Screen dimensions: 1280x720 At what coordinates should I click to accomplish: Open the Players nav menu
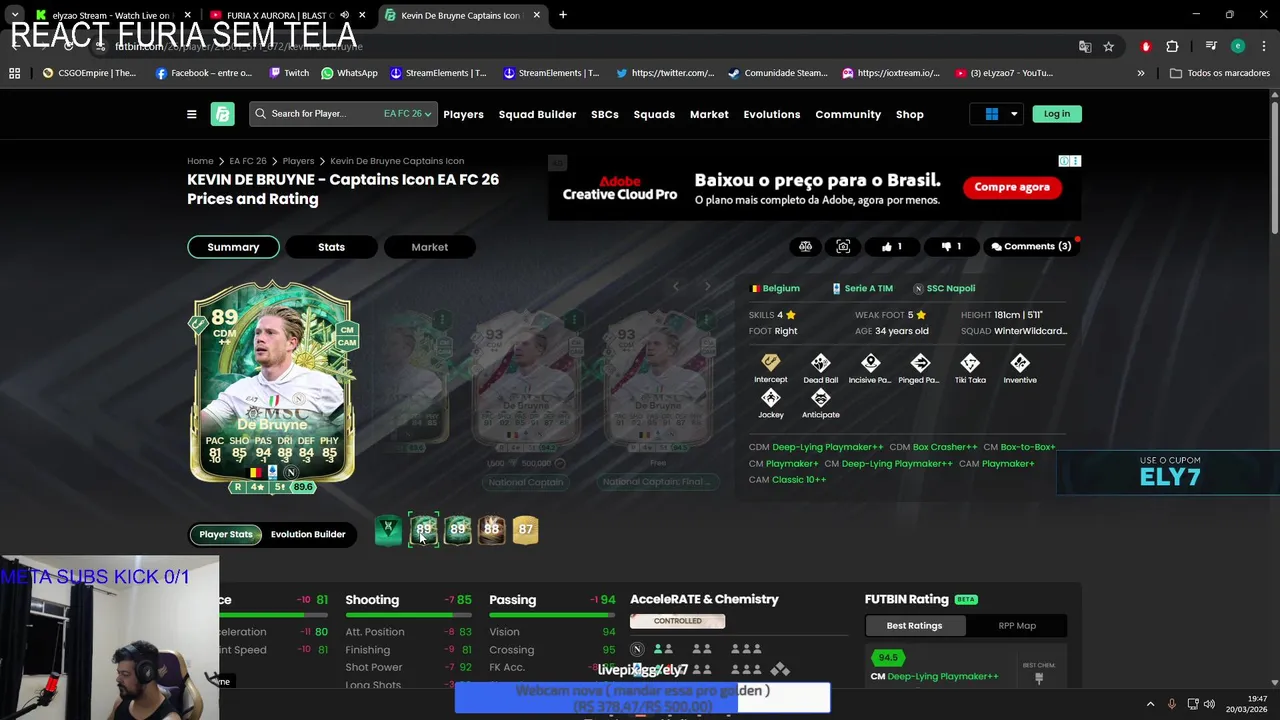[463, 114]
